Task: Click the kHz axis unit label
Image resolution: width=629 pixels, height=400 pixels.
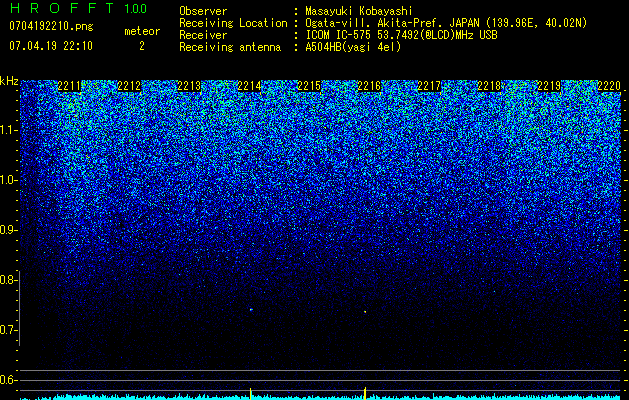Action: tap(9, 81)
